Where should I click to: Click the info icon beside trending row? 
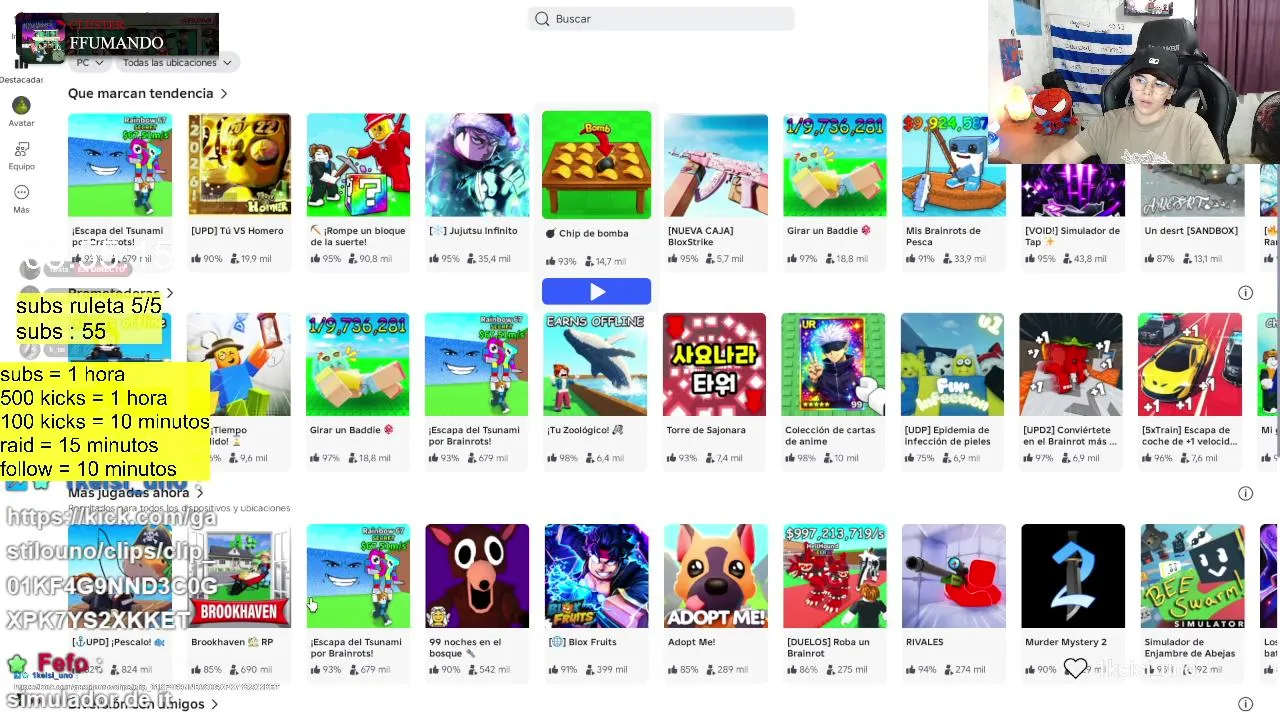tap(1245, 293)
